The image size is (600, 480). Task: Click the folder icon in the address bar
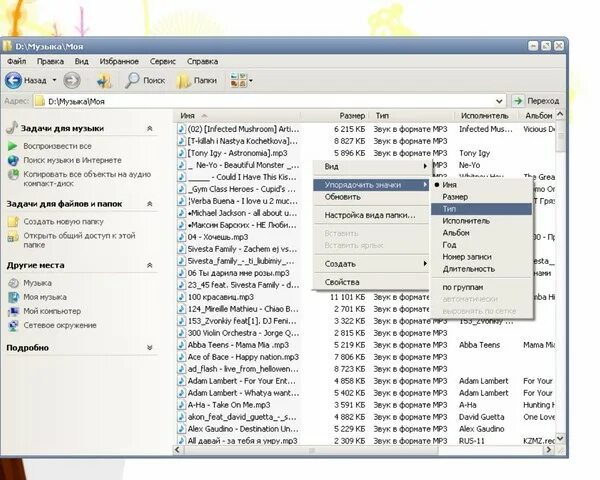(x=39, y=101)
